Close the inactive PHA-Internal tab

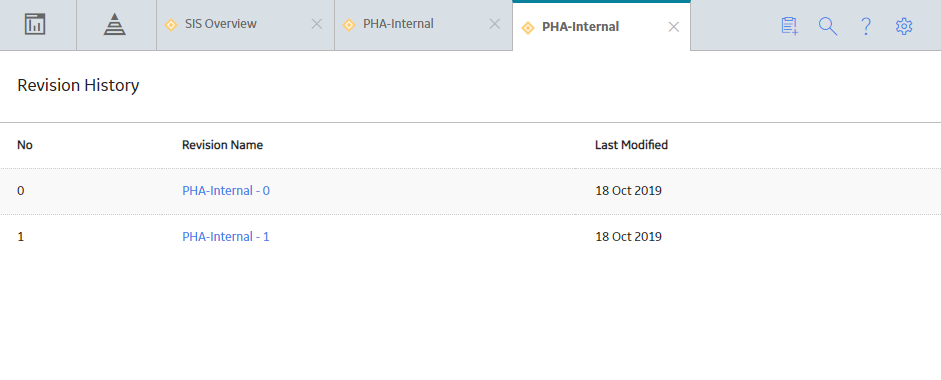tap(495, 24)
